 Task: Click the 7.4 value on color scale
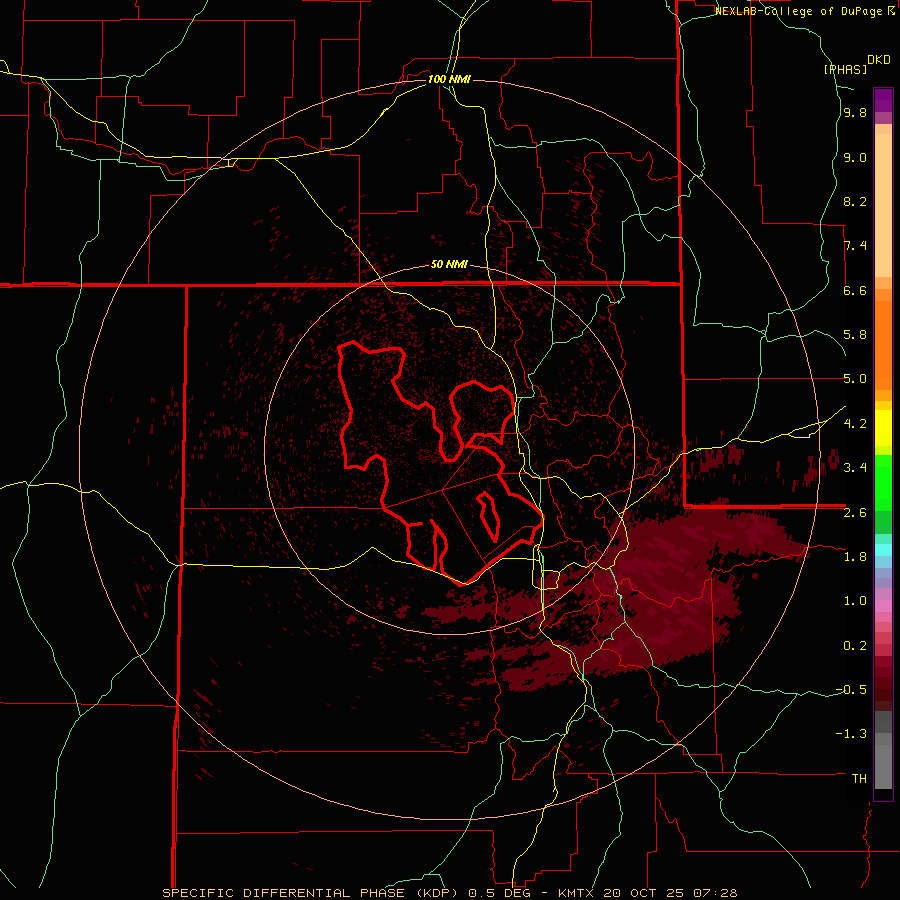[x=855, y=246]
